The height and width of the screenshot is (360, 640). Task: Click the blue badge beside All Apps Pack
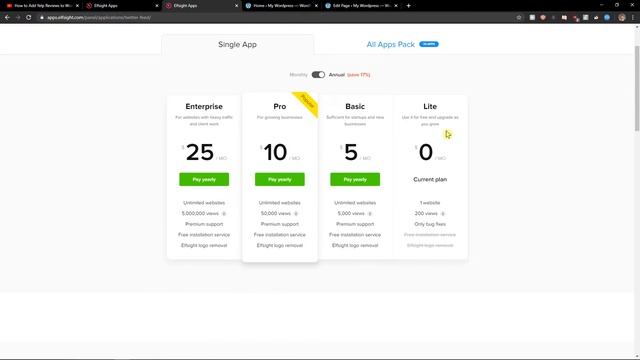(429, 44)
